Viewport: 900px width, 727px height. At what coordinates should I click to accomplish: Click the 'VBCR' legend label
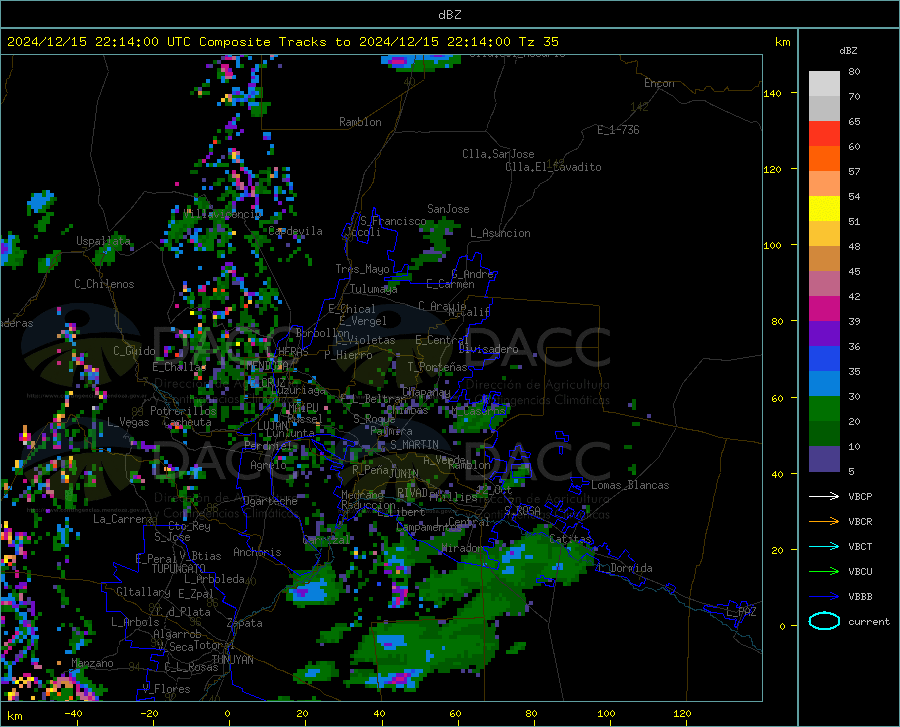860,522
